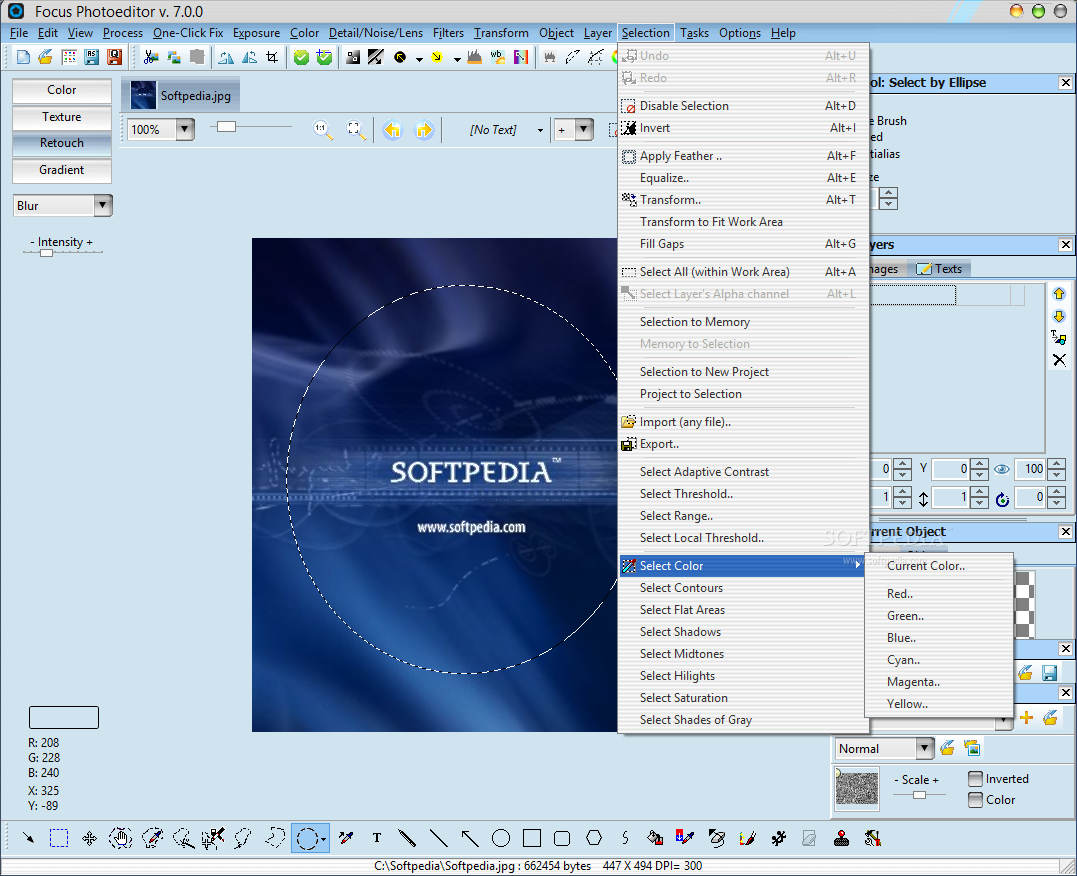Image resolution: width=1077 pixels, height=876 pixels.
Task: Click the yellow back arrow icon
Action: point(392,129)
